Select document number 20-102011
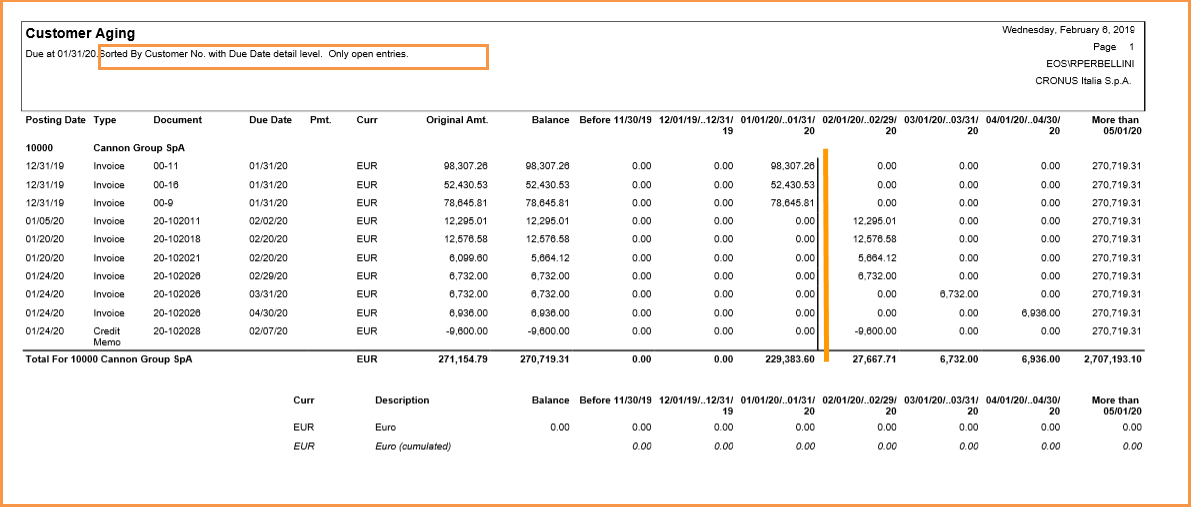Screen dimensions: 1191x507 pyautogui.click(x=177, y=221)
